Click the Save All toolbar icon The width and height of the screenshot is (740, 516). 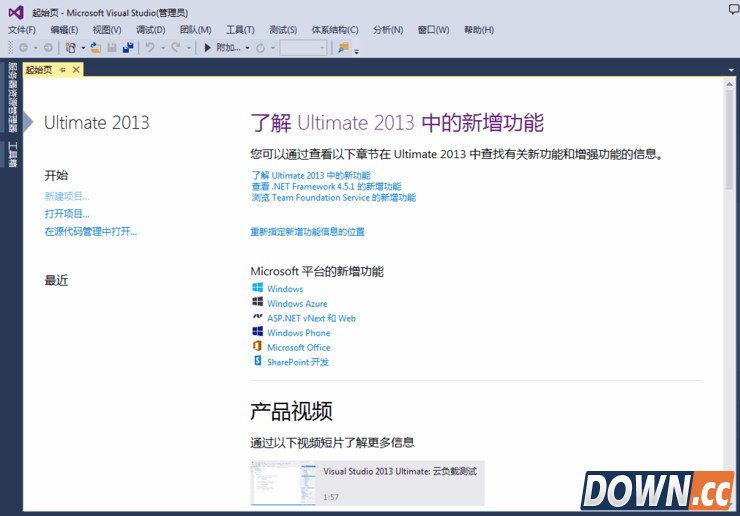pos(128,47)
